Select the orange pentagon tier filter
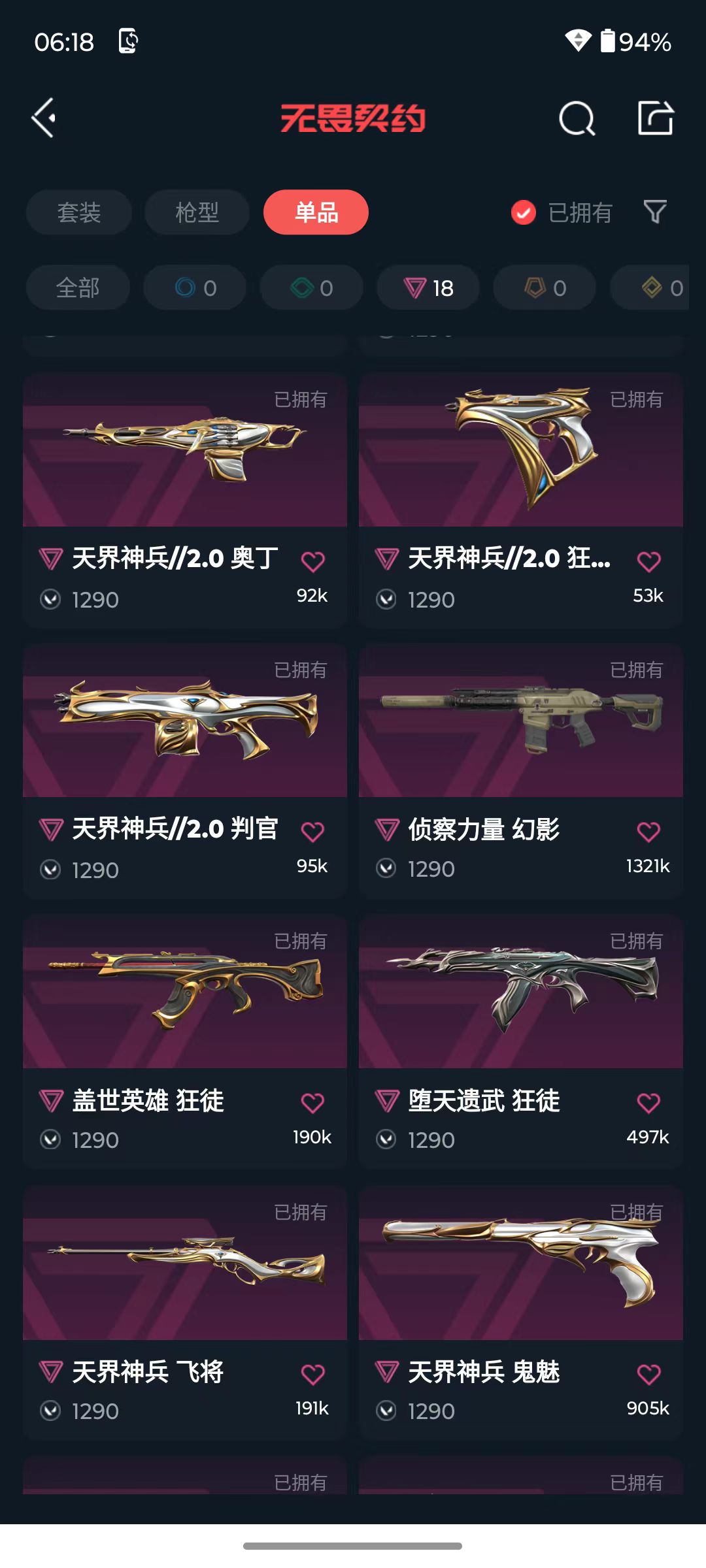706x1568 pixels. (x=545, y=287)
